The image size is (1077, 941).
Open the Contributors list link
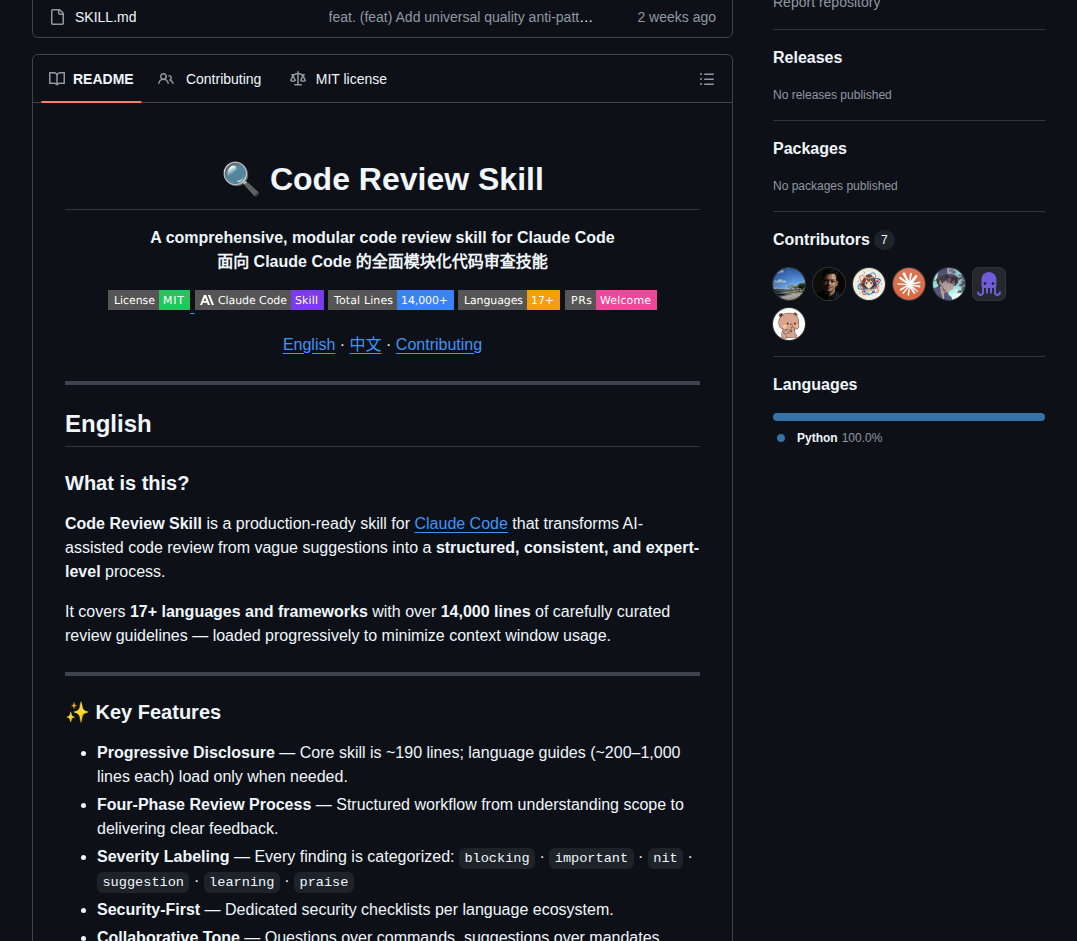pos(821,240)
